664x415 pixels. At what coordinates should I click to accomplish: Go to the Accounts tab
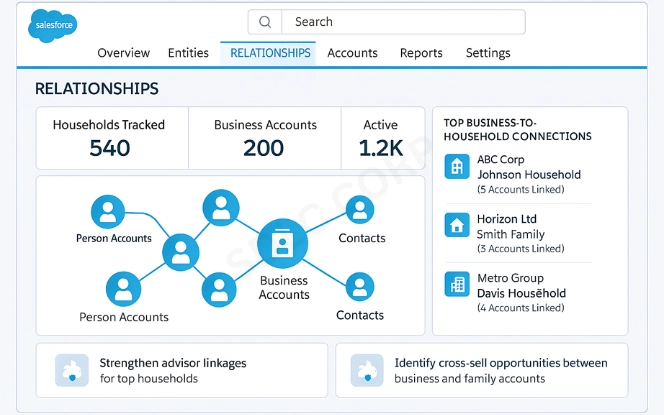pyautogui.click(x=352, y=53)
